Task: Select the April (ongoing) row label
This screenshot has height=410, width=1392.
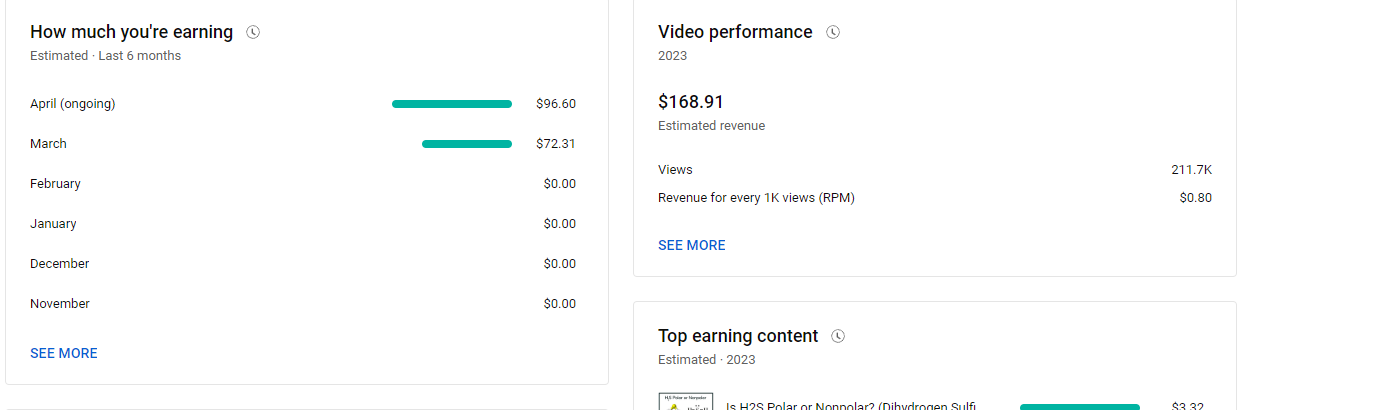Action: click(x=73, y=104)
